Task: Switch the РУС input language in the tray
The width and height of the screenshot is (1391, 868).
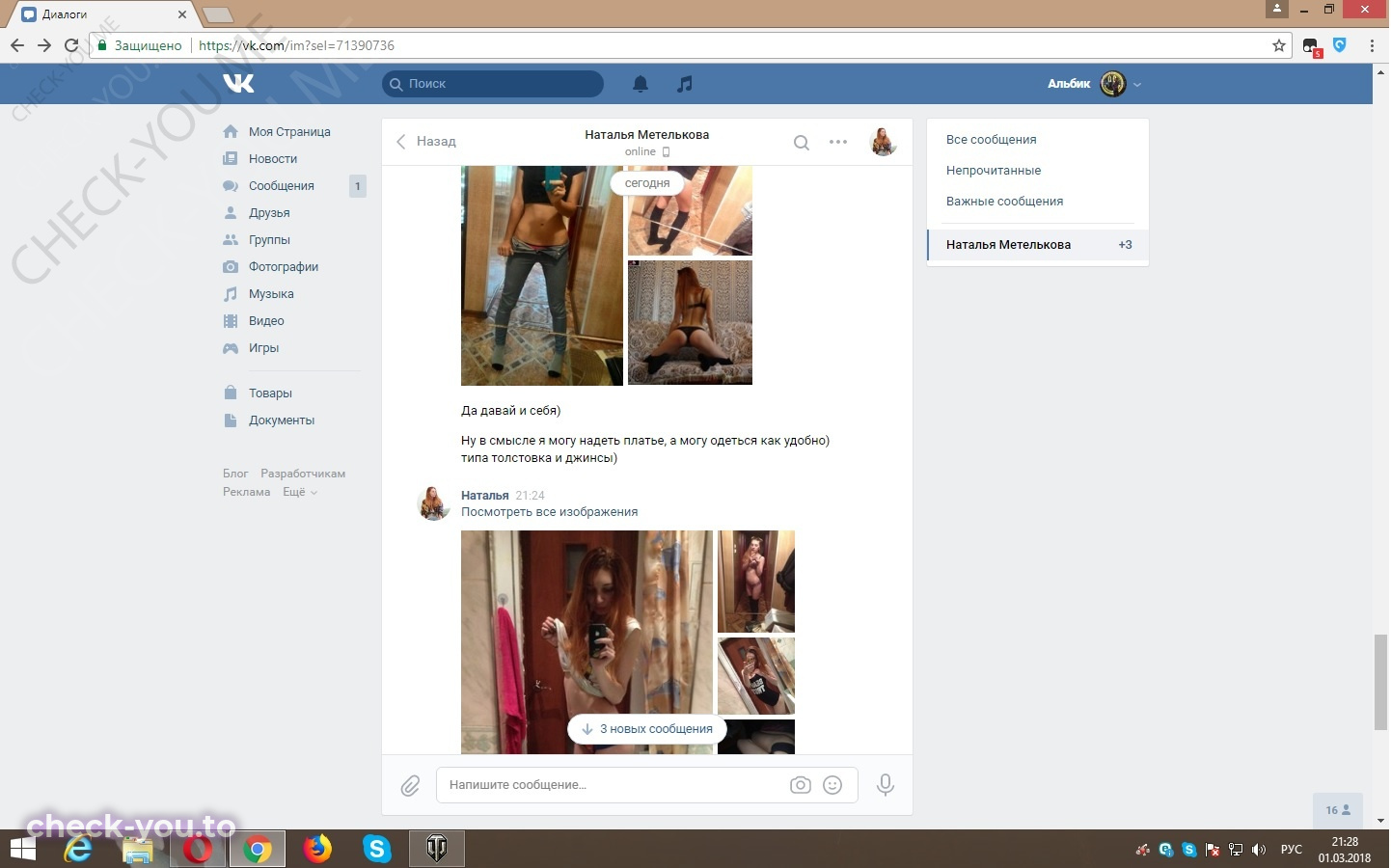Action: coord(1292,850)
